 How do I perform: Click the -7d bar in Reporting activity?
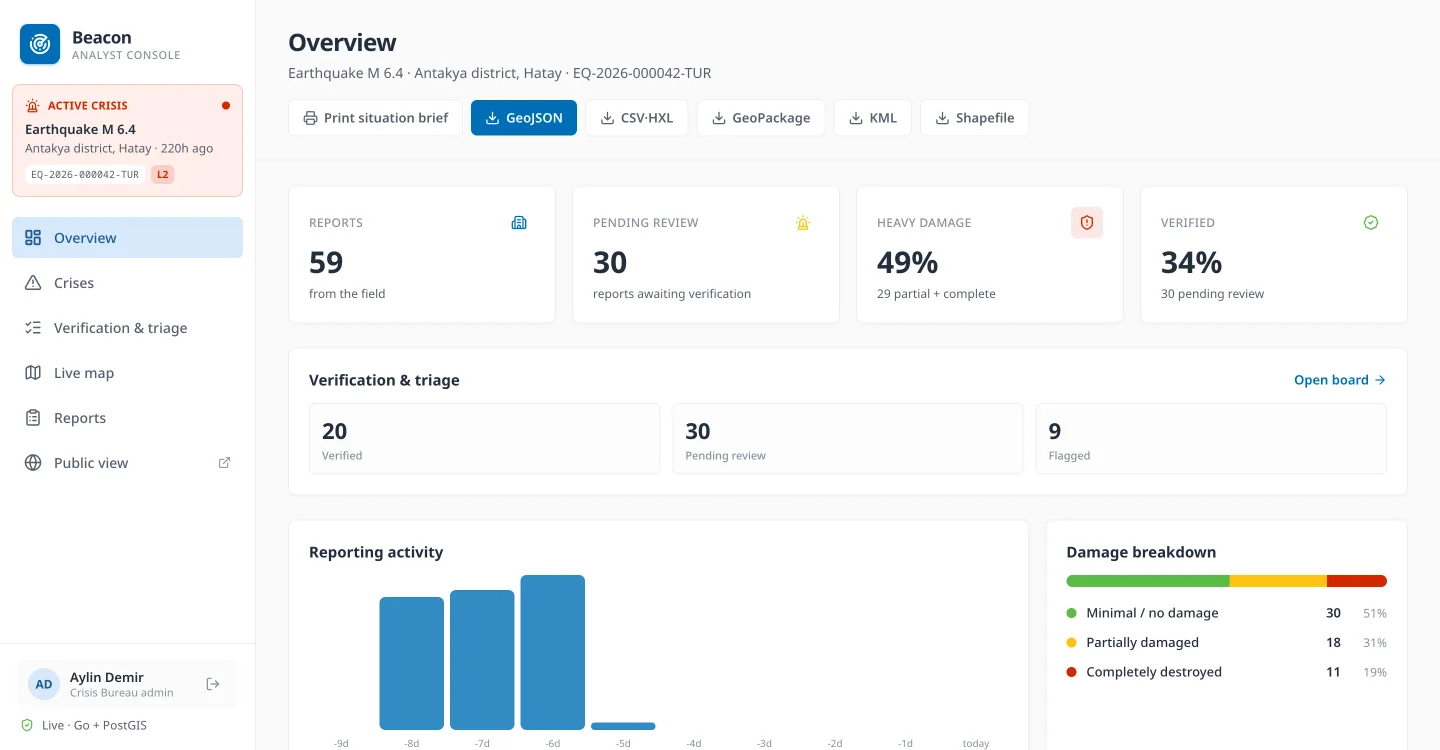pos(482,660)
